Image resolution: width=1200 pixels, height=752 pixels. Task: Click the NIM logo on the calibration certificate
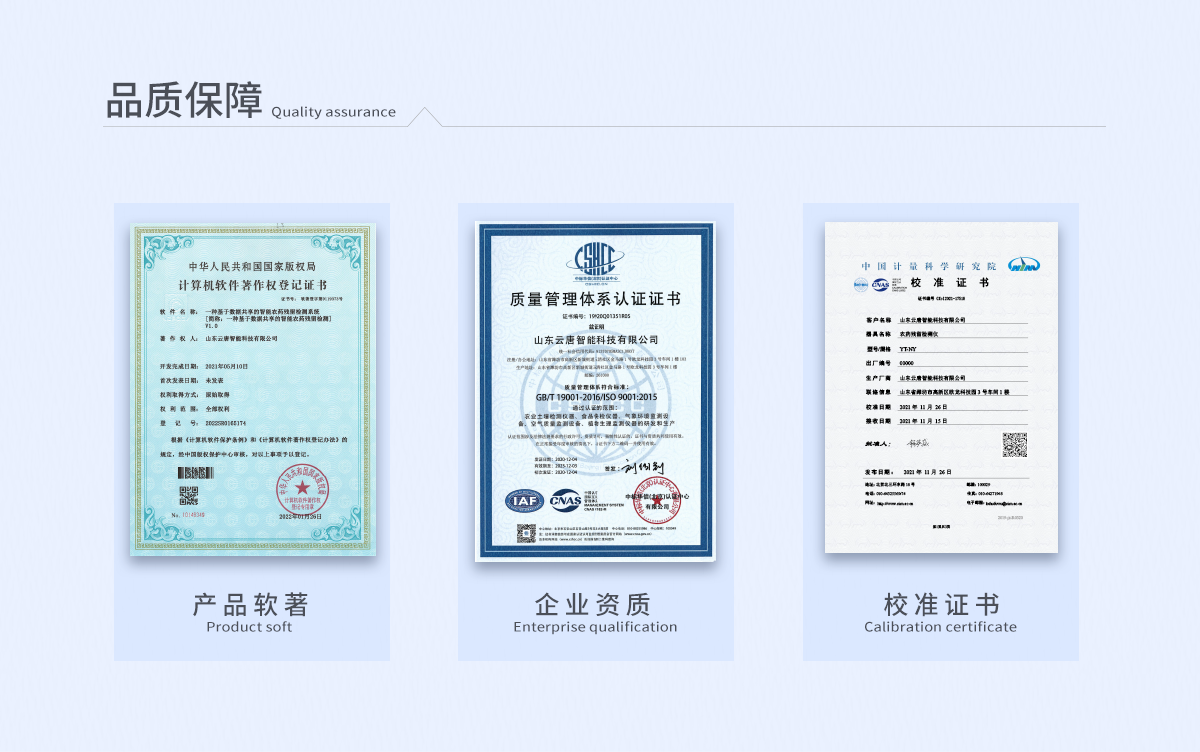click(1024, 265)
